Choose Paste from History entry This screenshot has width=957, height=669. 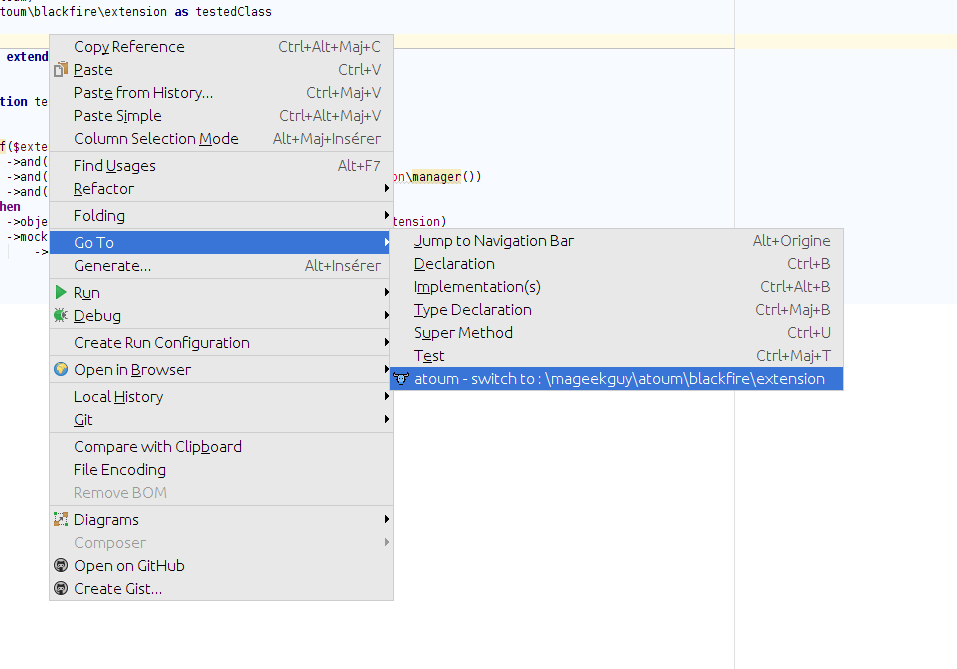221,93
